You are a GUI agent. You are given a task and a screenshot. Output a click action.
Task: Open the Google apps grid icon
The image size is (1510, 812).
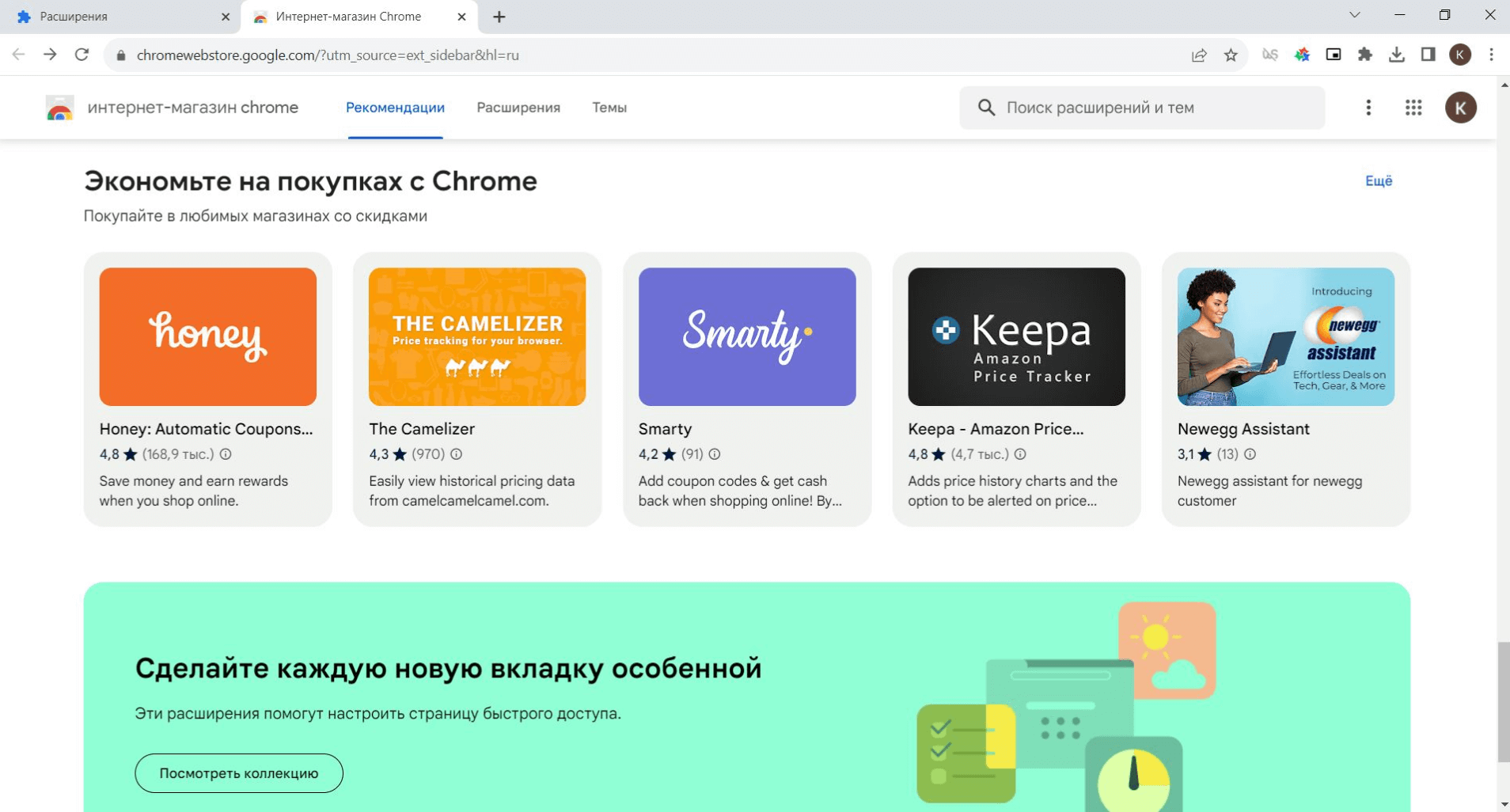tap(1413, 108)
